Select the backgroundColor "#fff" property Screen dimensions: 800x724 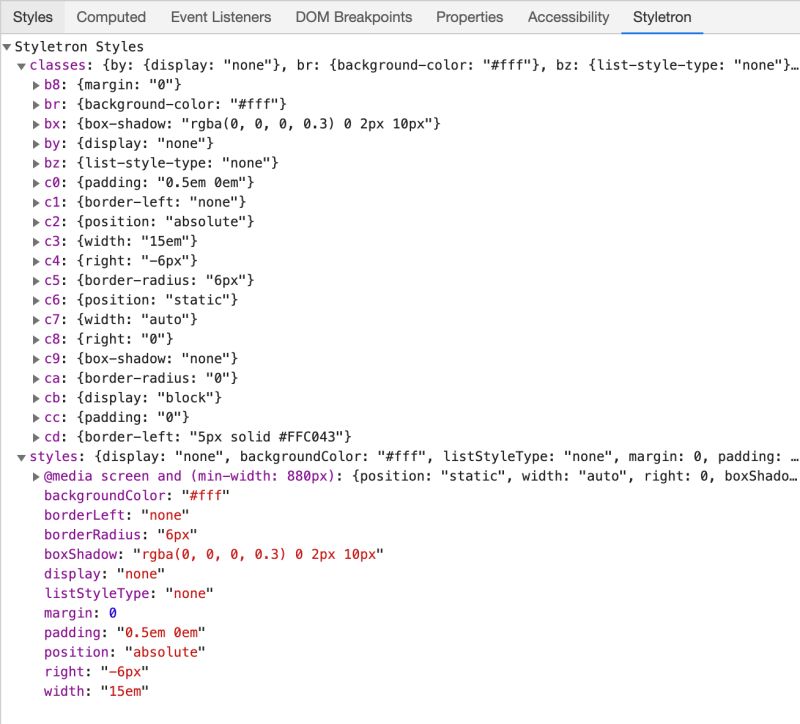137,495
